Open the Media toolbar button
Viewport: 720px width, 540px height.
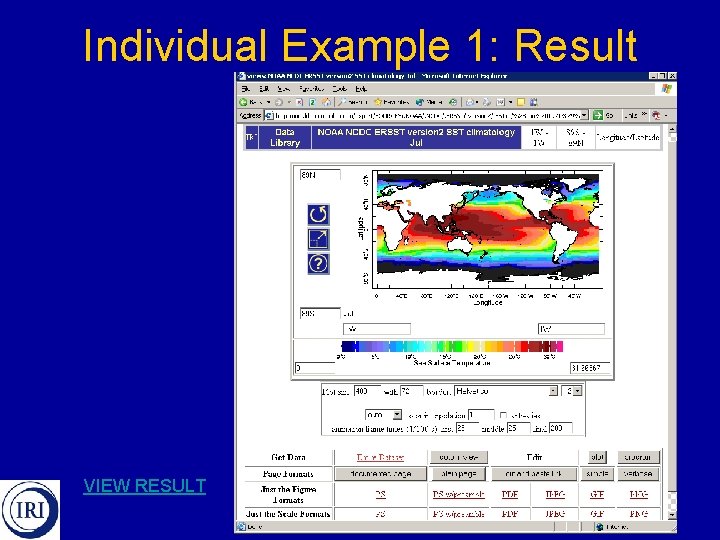click(x=429, y=102)
